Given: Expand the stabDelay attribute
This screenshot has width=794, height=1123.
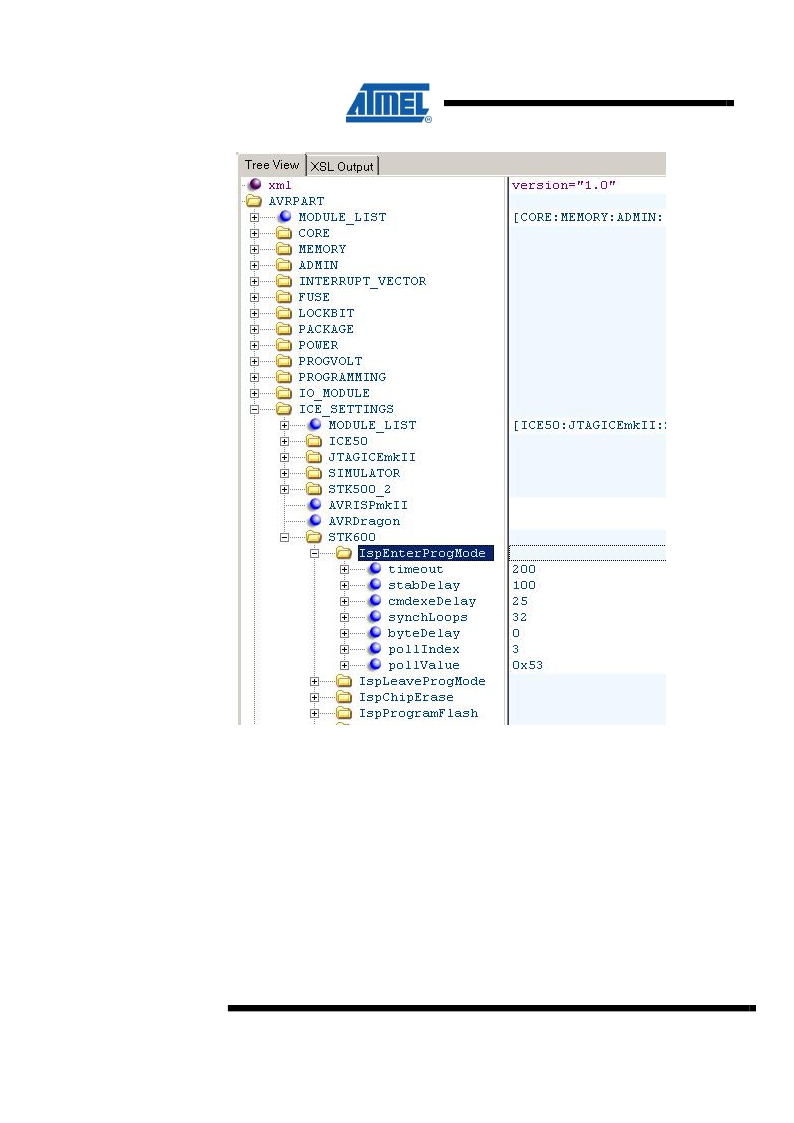Looking at the screenshot, I should point(344,585).
